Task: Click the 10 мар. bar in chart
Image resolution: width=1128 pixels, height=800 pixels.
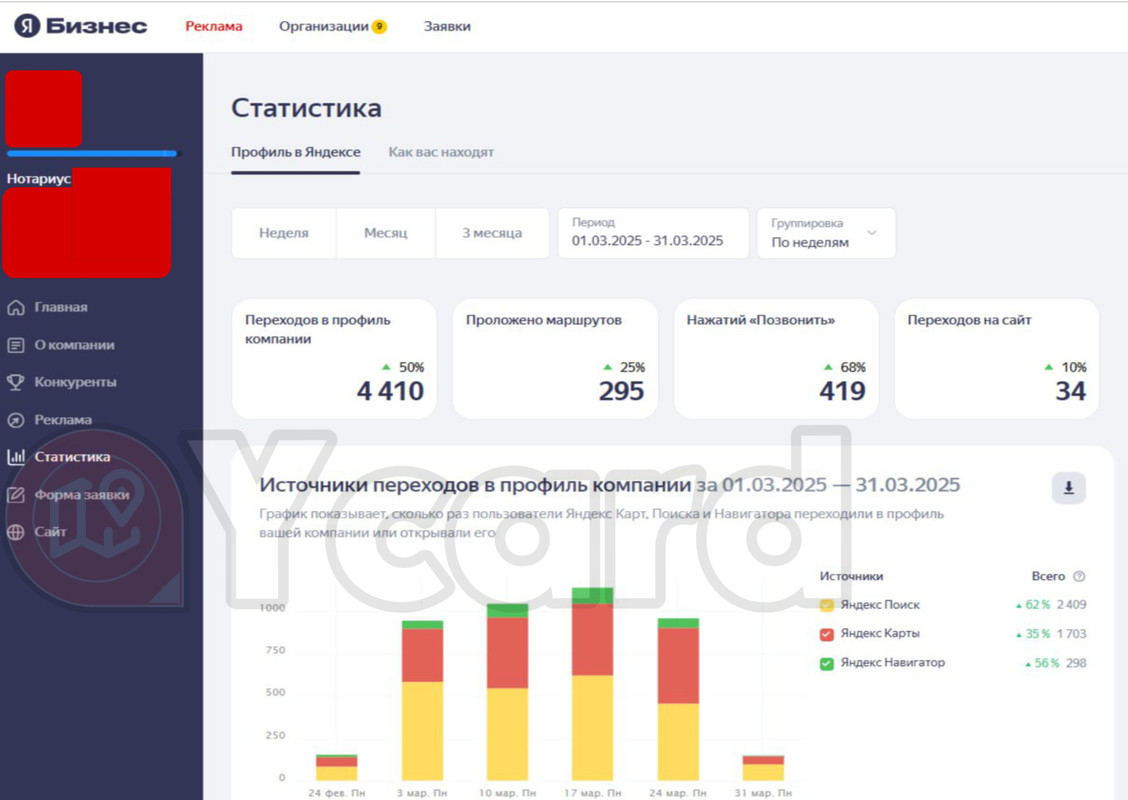Action: (507, 692)
